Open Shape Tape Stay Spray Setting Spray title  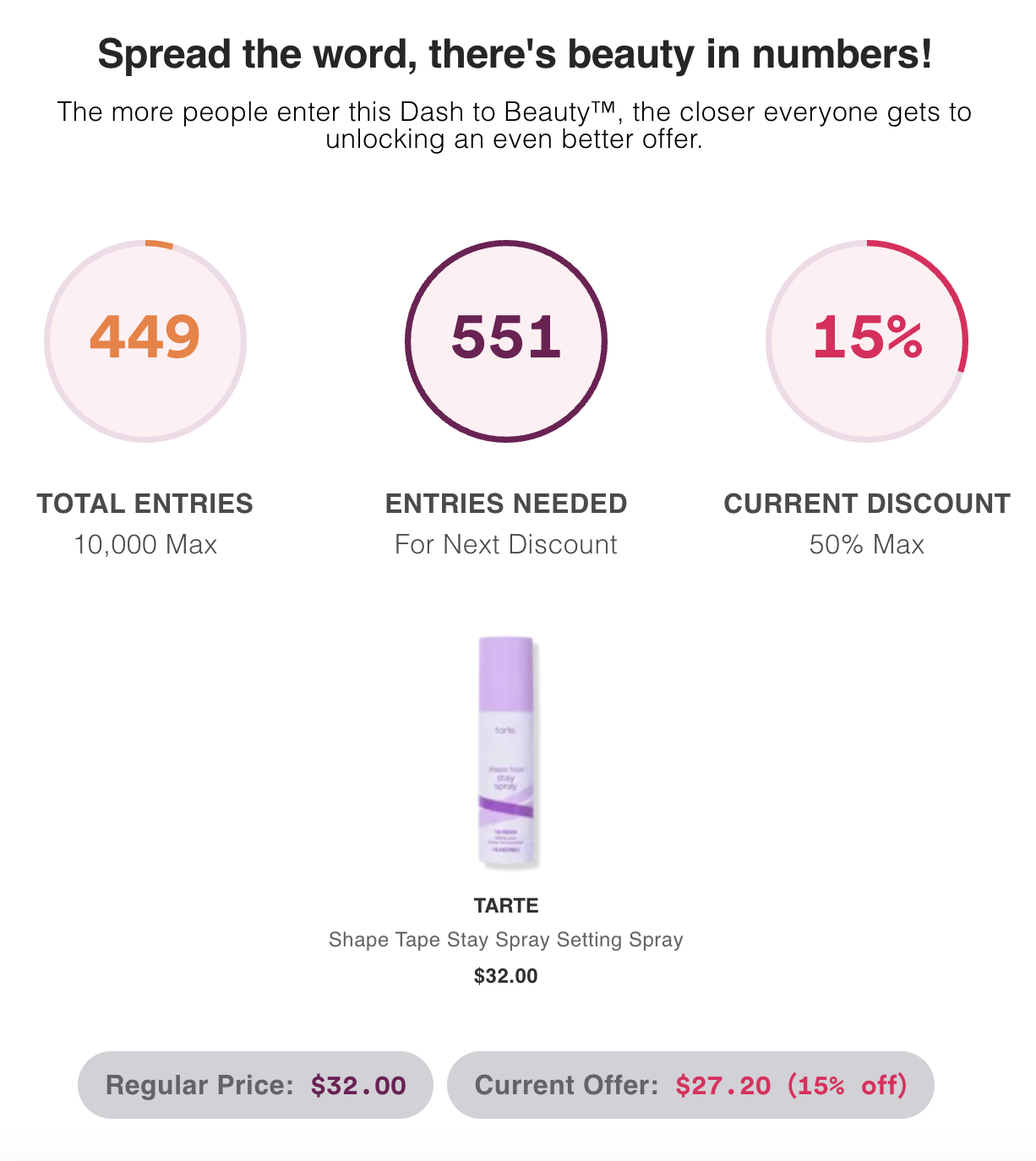tap(506, 940)
